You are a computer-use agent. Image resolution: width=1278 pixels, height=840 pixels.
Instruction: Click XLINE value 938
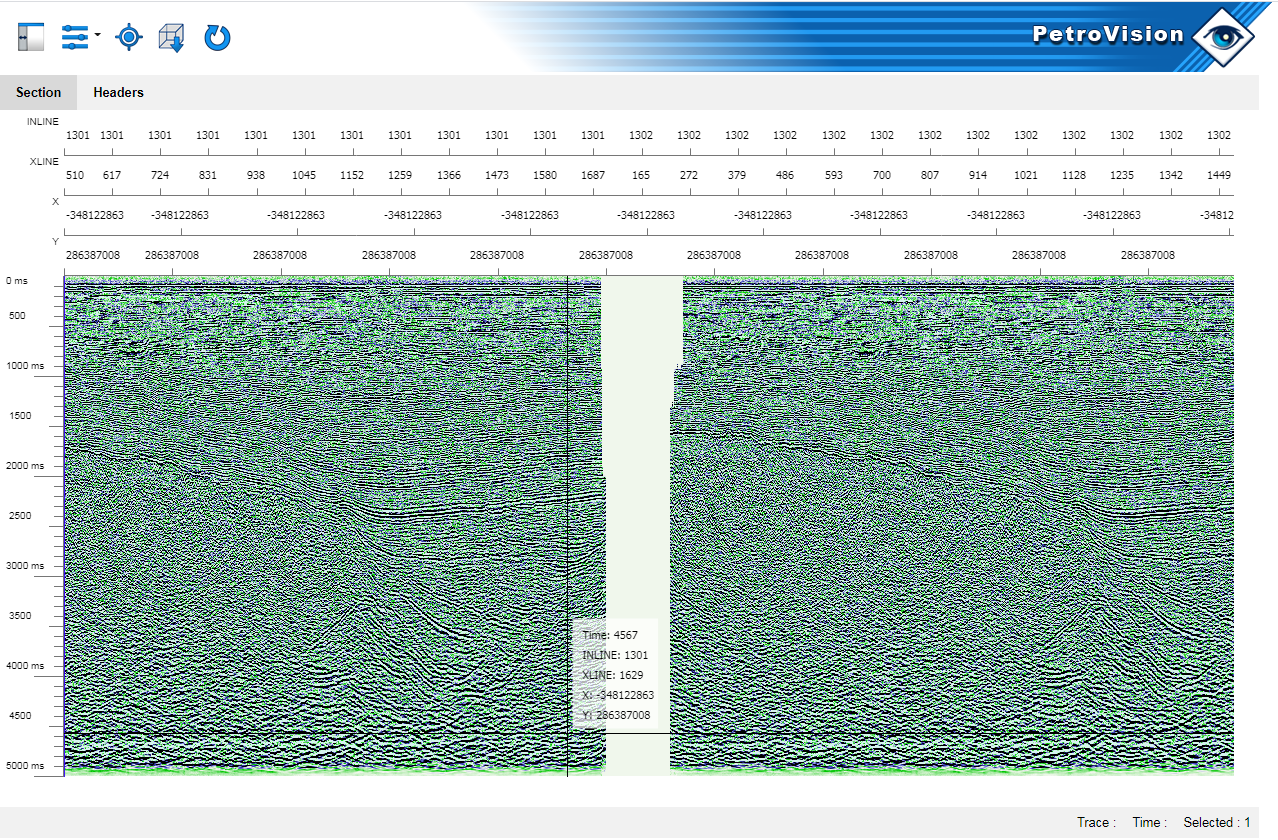coord(256,175)
